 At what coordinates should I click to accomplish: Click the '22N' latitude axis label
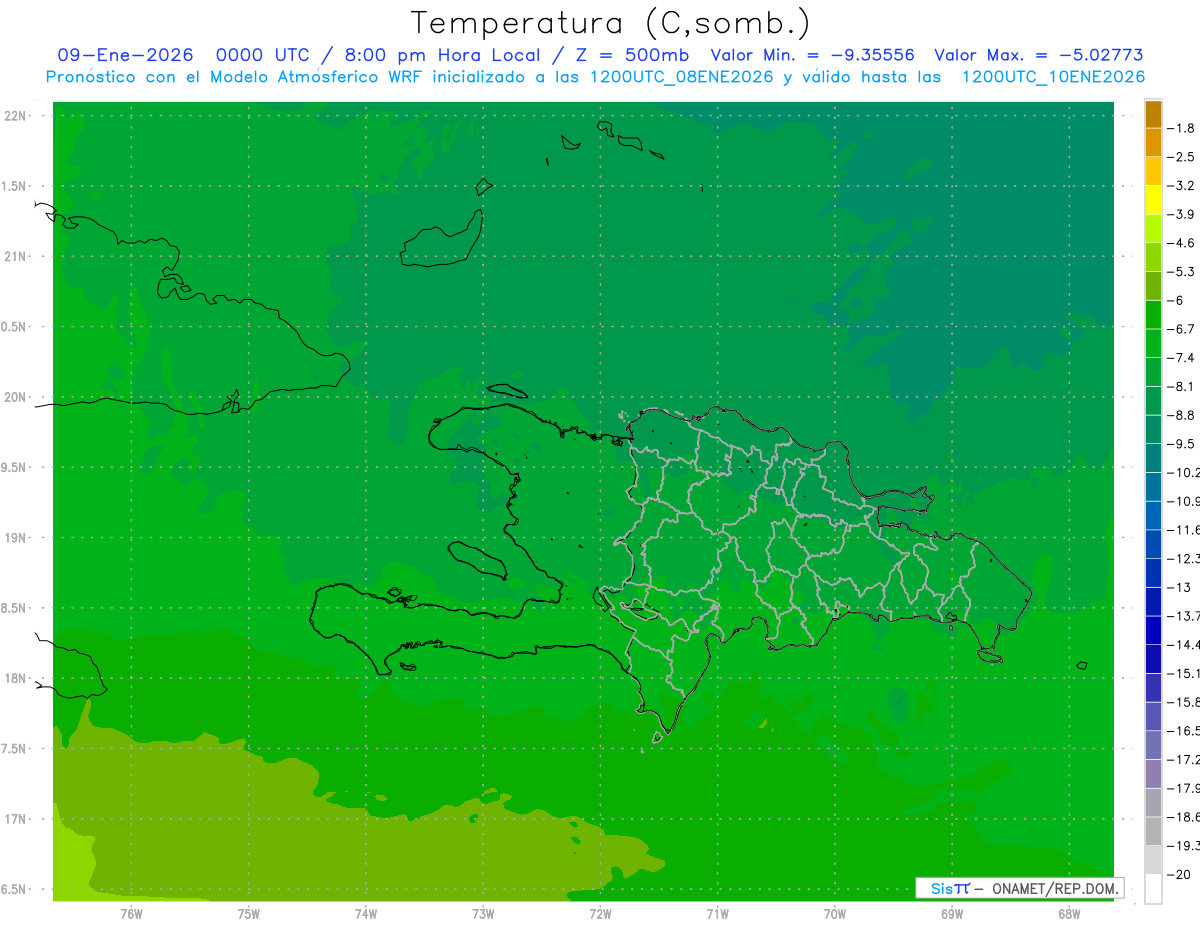(16, 116)
